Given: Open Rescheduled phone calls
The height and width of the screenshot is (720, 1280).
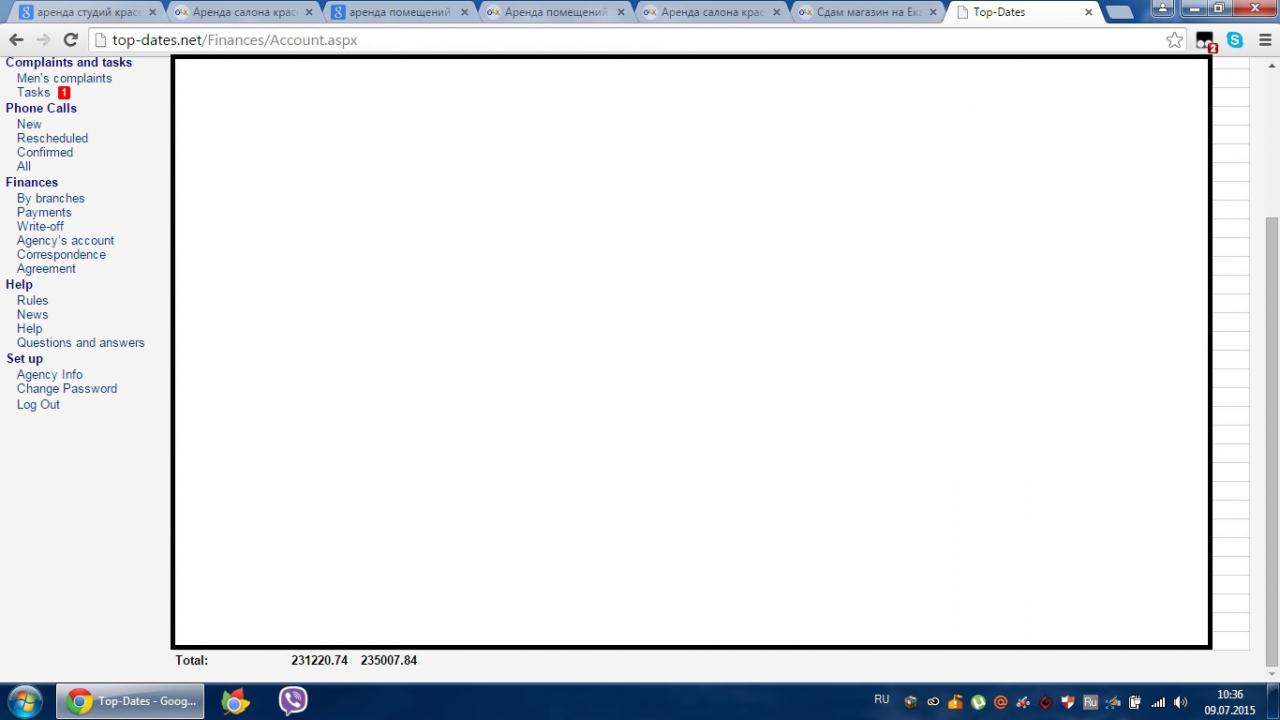Looking at the screenshot, I should [52, 138].
